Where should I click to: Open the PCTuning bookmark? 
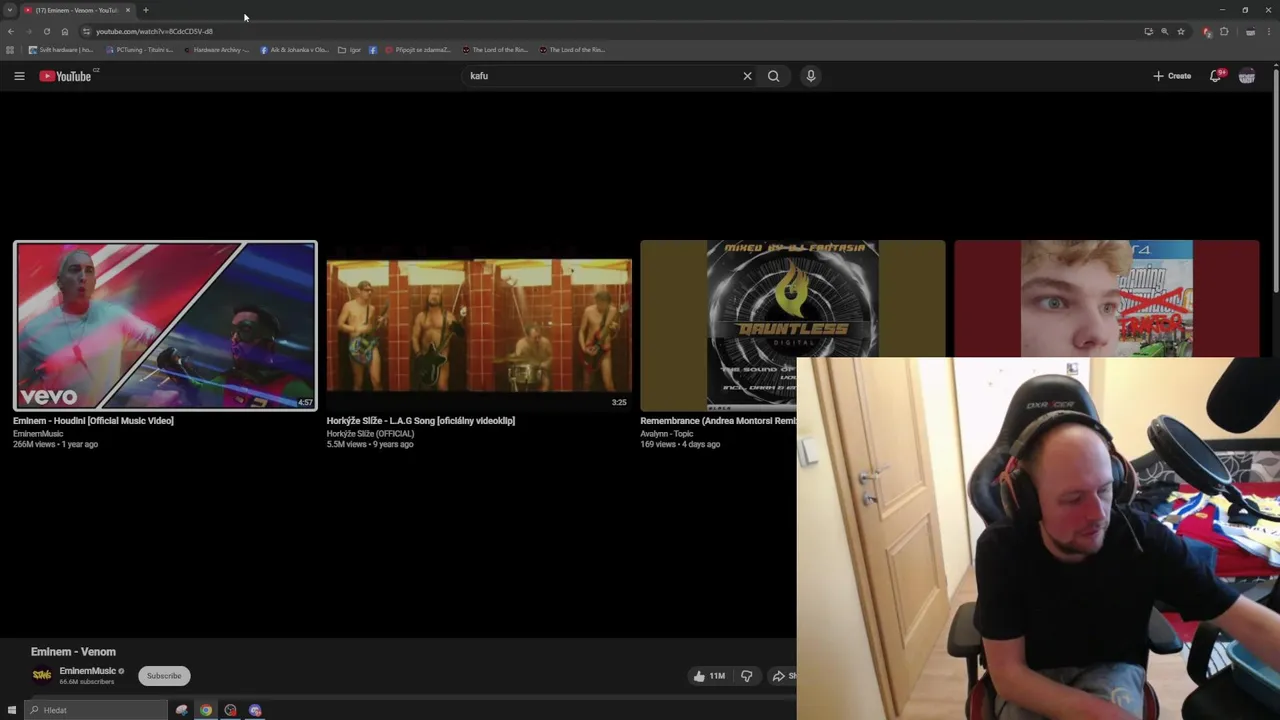[x=139, y=50]
